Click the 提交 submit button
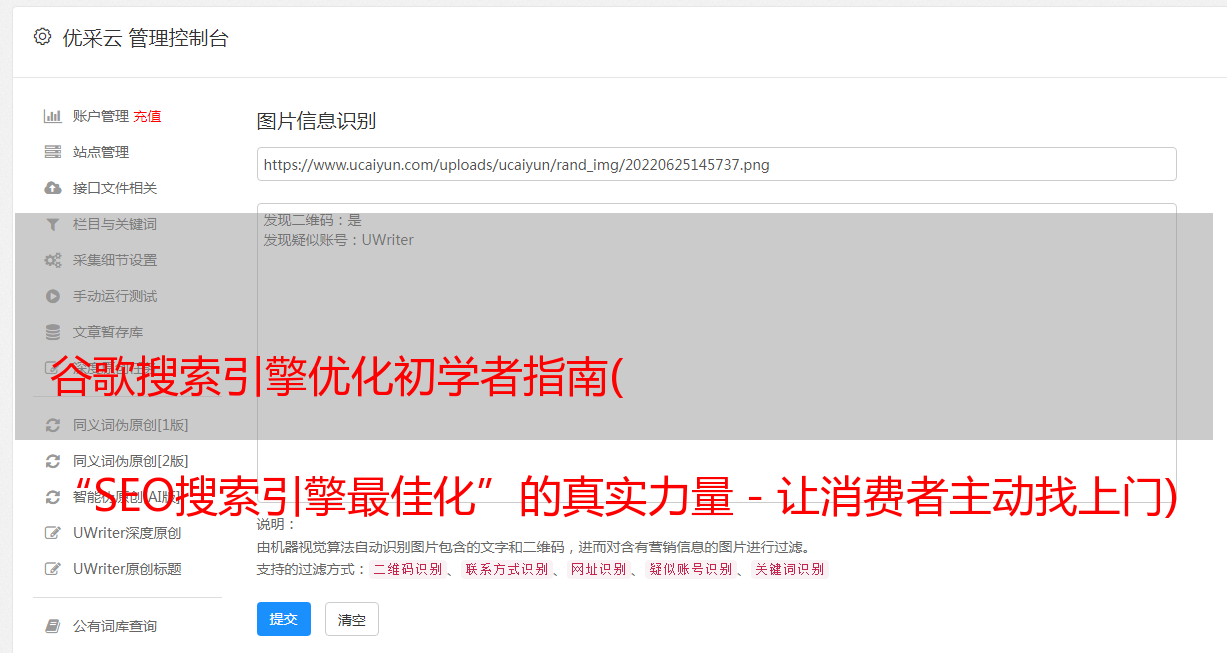The width and height of the screenshot is (1227, 653). pyautogui.click(x=284, y=619)
